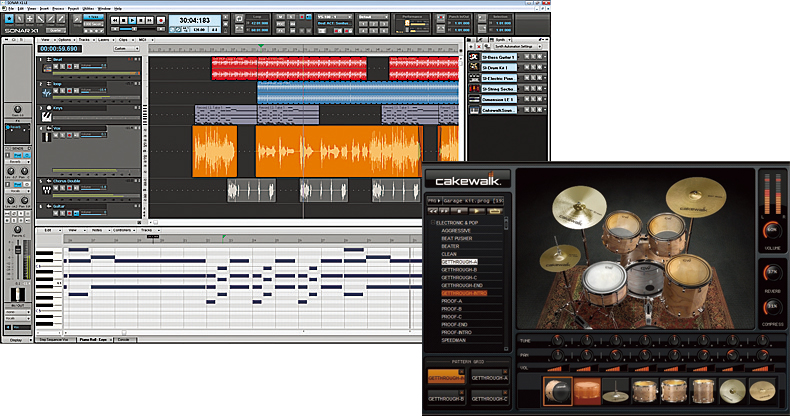This screenshot has height=416, width=790.
Task: Mute the SI-Drum Kit synth in rack
Action: tap(526, 67)
